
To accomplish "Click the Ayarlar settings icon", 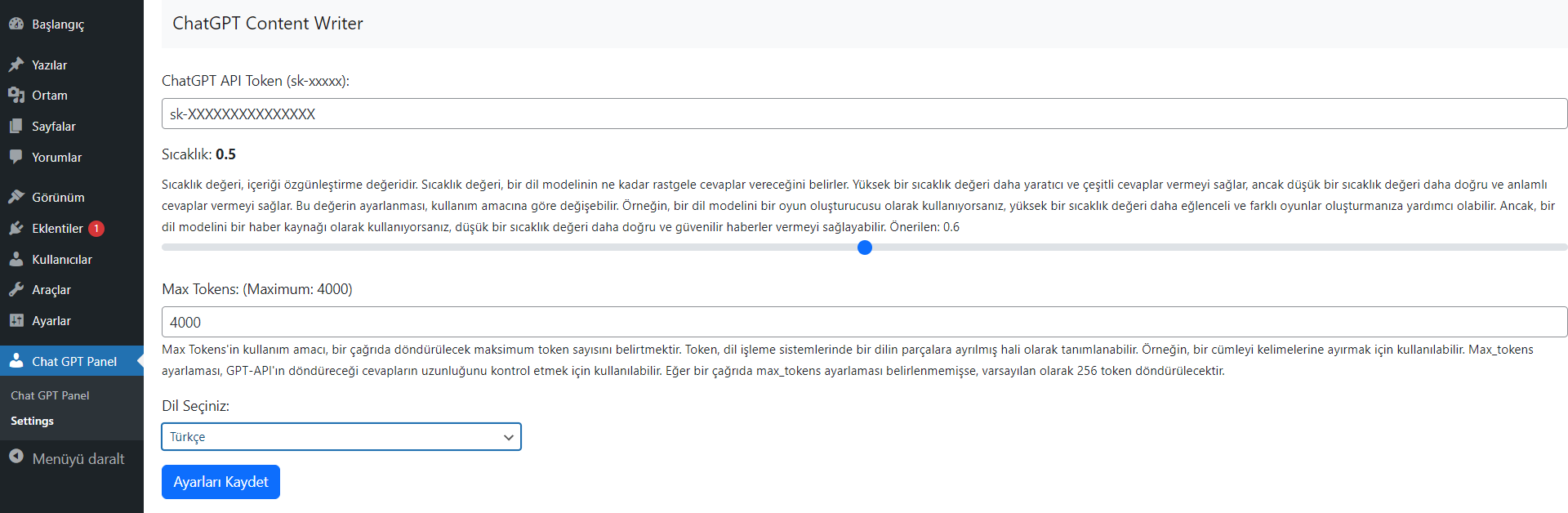I will coord(16,320).
